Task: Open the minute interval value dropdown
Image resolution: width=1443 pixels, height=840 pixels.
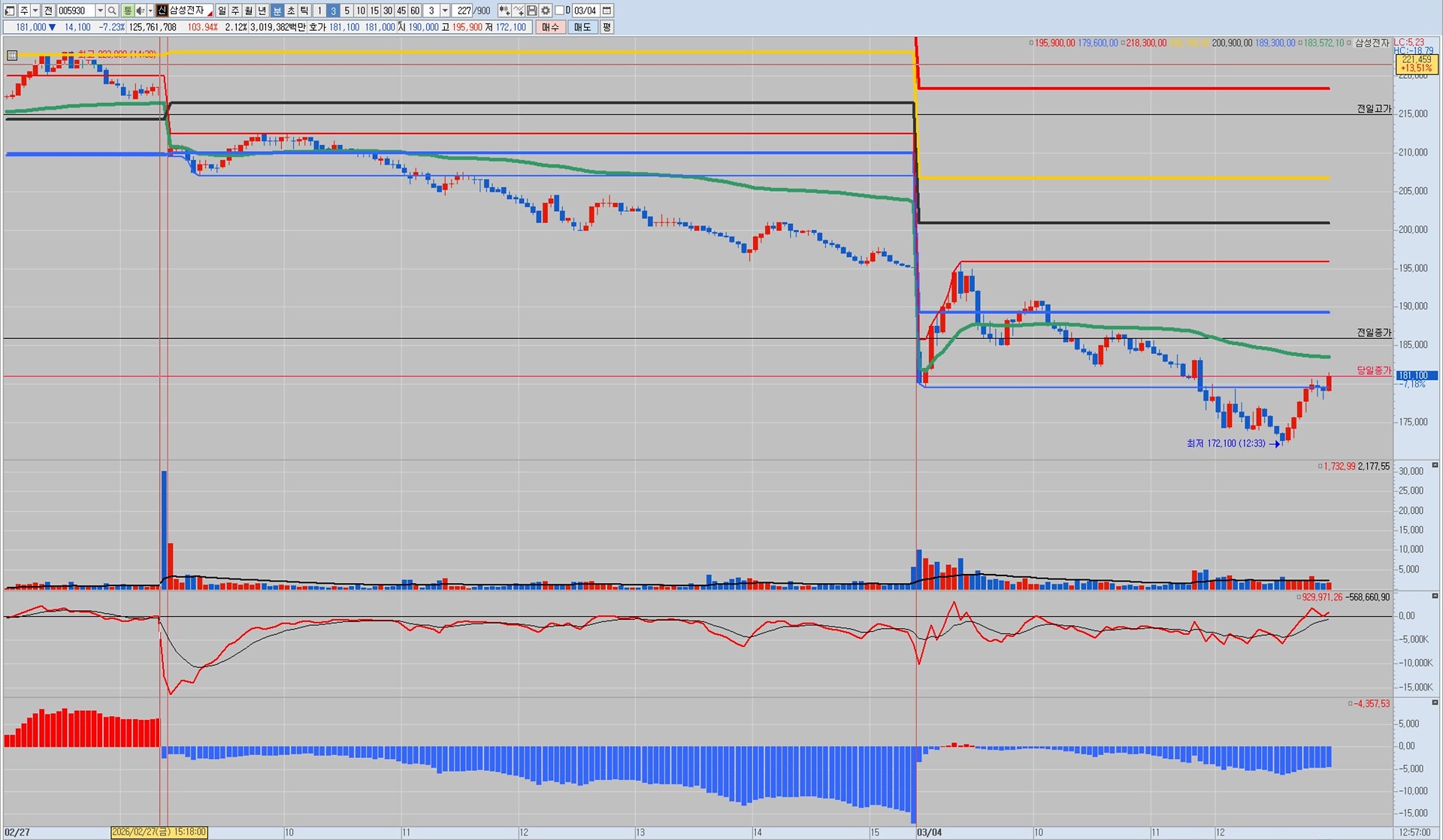Action: point(445,11)
